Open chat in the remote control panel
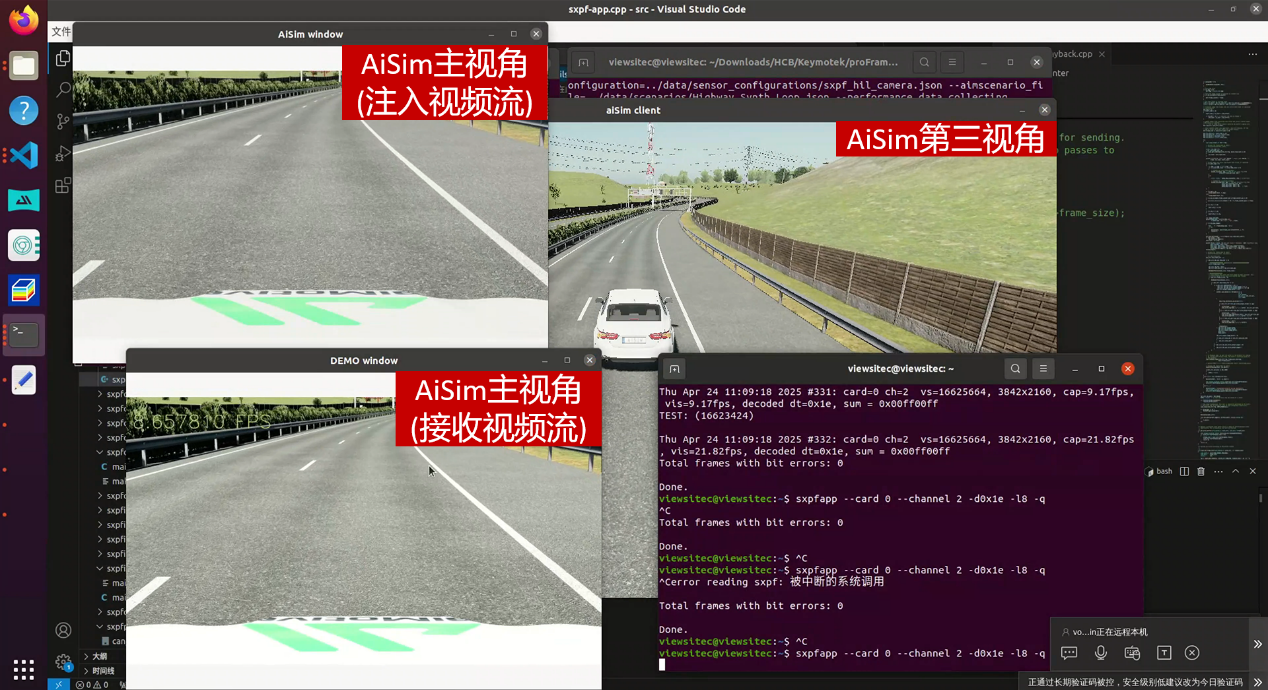 (1069, 653)
